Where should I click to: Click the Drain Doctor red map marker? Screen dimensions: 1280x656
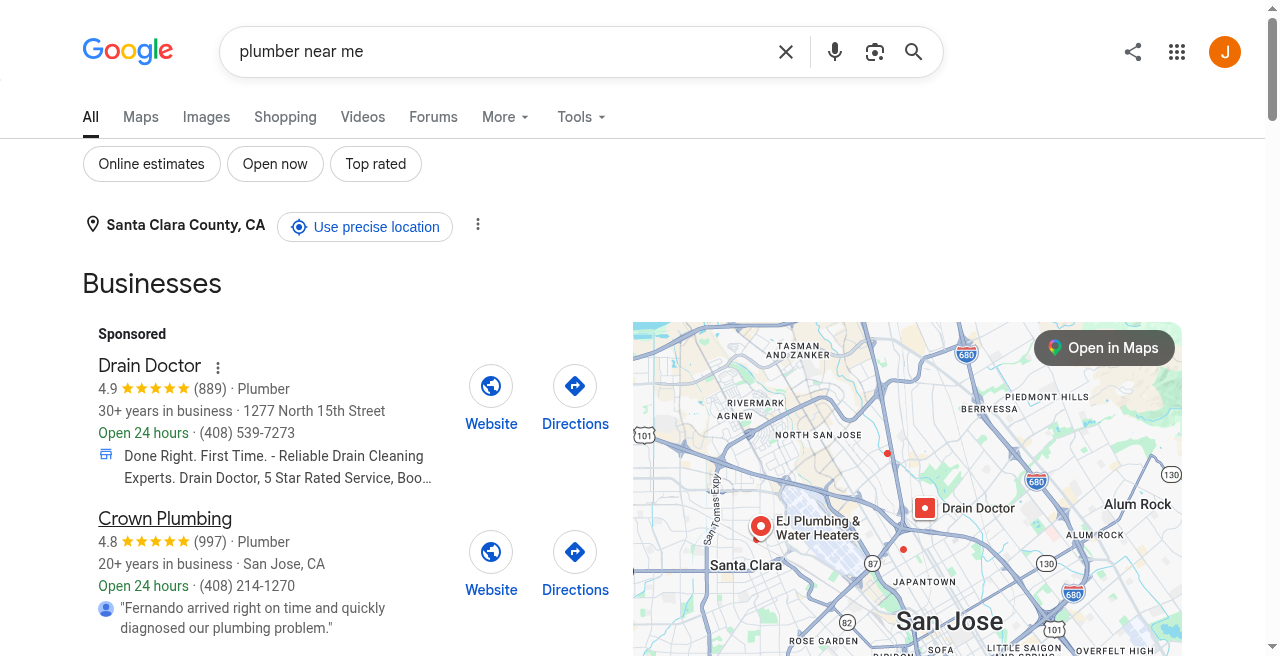pos(925,508)
